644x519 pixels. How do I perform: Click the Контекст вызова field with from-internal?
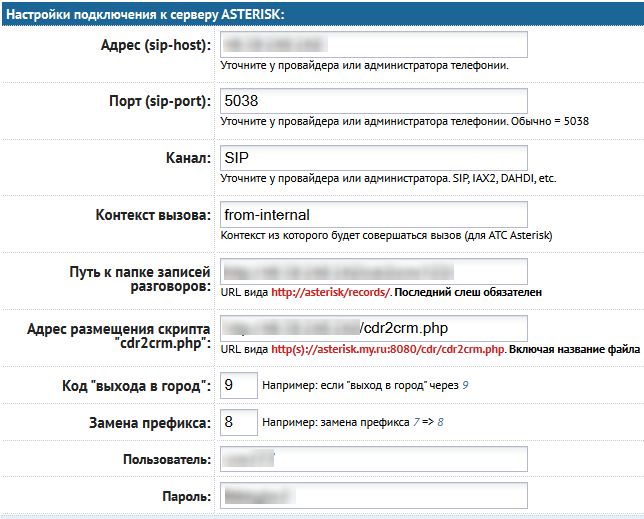click(374, 215)
